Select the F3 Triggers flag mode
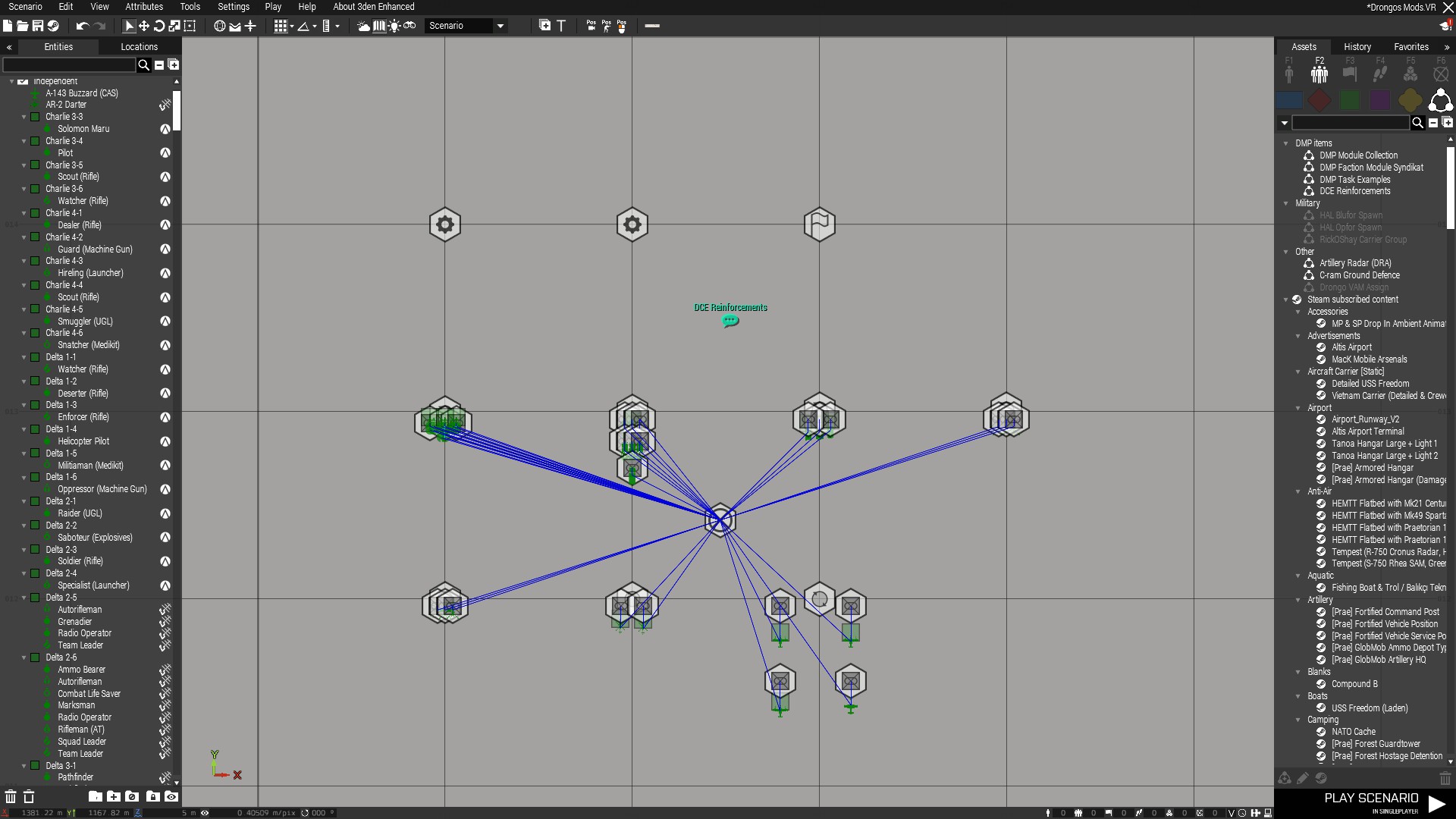This screenshot has width=1456, height=819. (x=1350, y=71)
